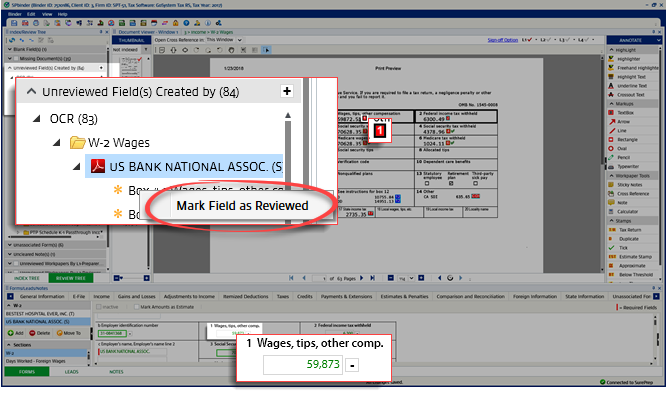Click the Save icon in main toolbar
The width and height of the screenshot is (666, 397).
(14, 23)
